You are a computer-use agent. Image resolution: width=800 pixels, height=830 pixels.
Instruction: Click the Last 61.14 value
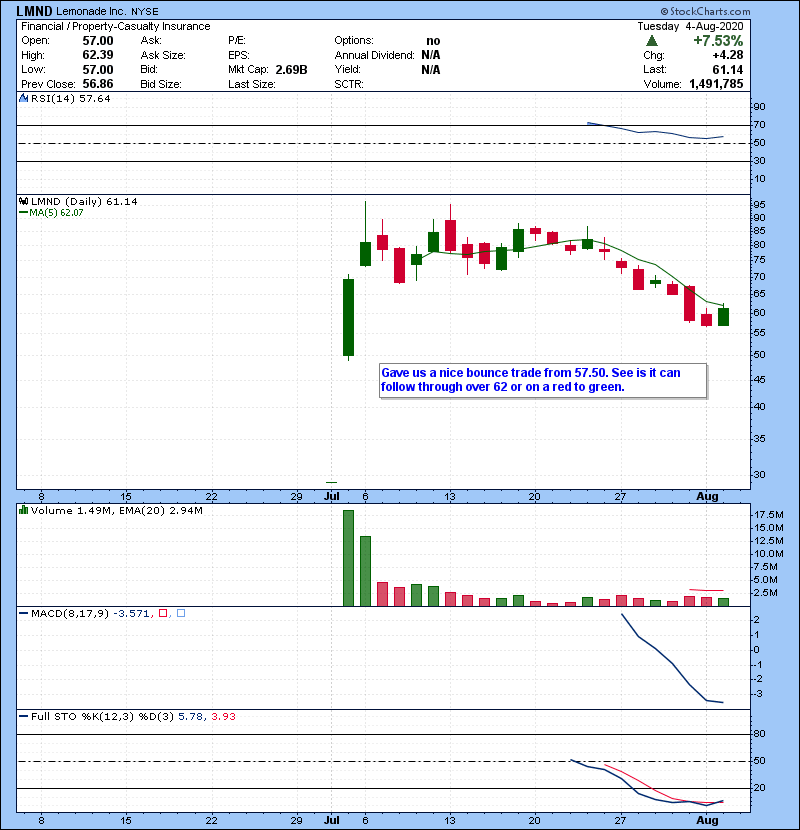[x=728, y=70]
